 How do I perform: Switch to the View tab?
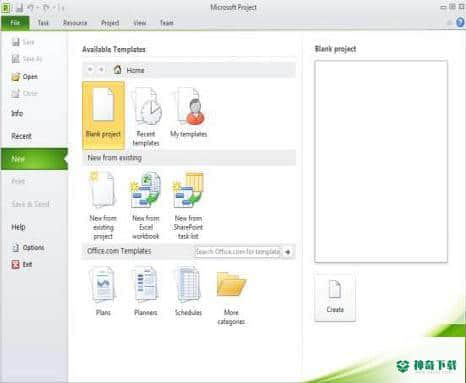(140, 23)
